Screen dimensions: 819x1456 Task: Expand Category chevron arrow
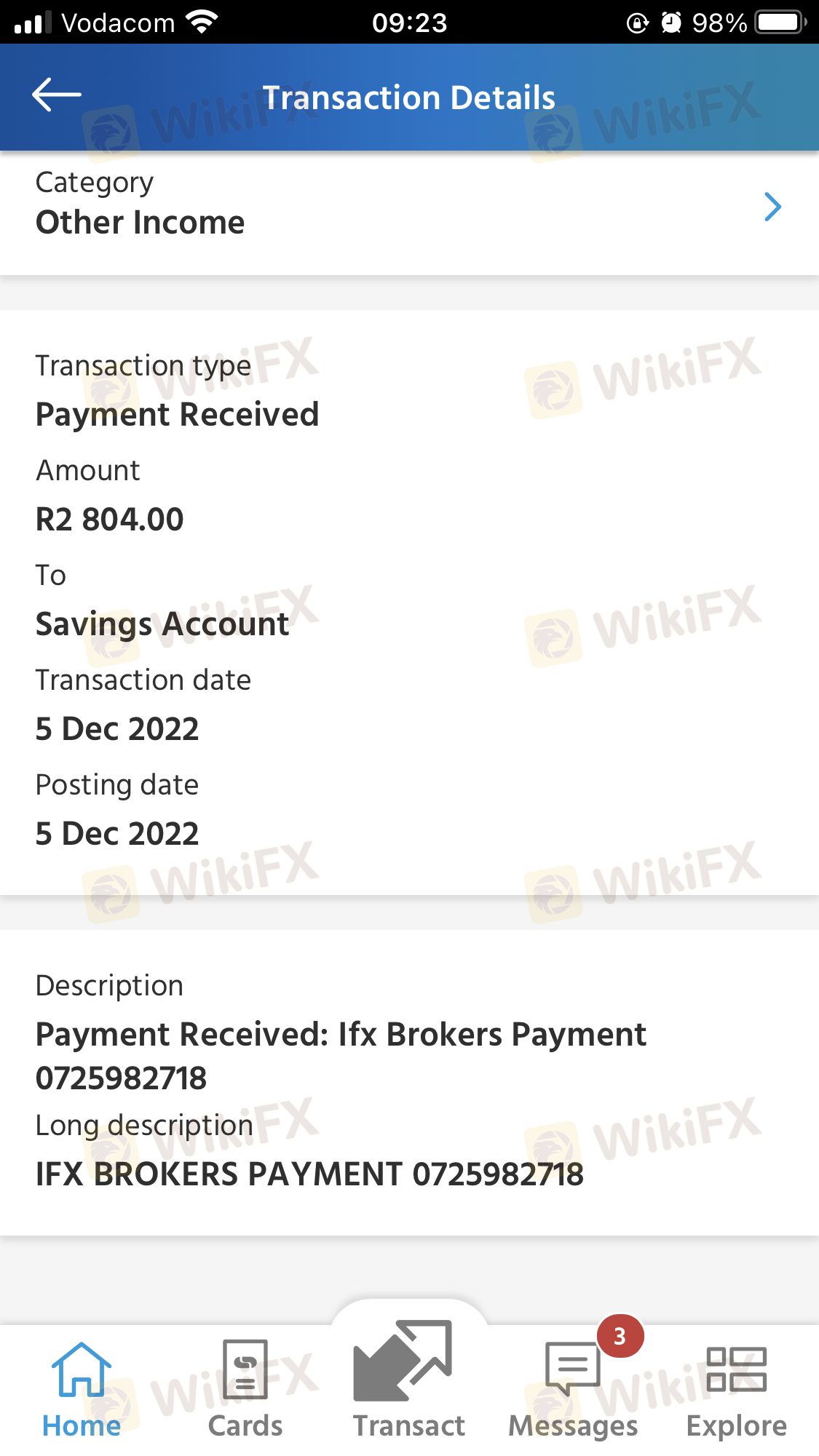tap(772, 207)
